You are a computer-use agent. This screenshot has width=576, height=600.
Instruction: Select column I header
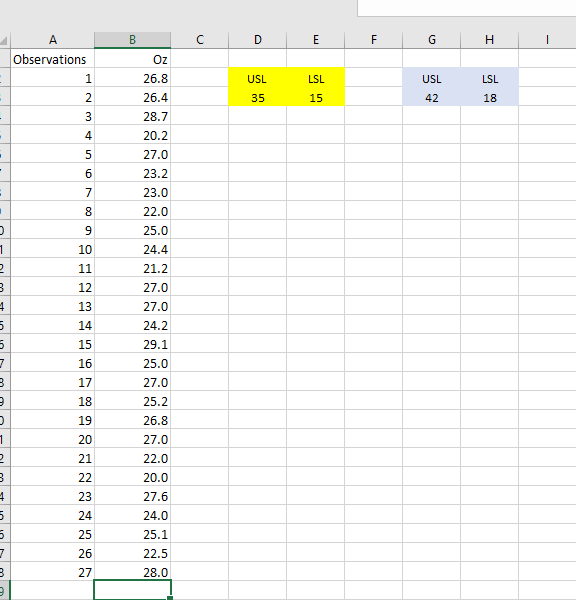click(x=547, y=40)
